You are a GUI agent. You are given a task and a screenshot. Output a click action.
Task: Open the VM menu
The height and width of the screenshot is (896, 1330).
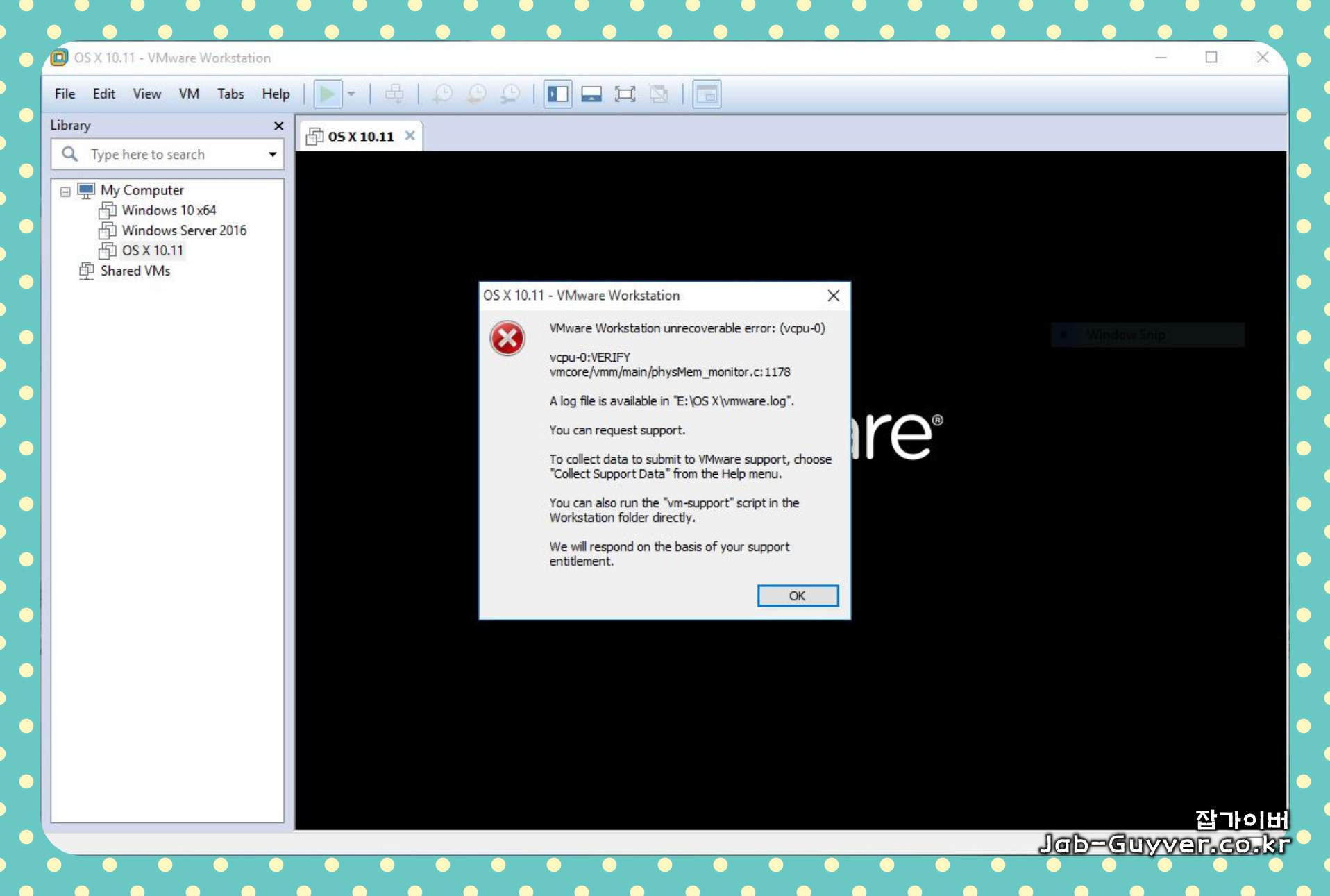point(189,94)
